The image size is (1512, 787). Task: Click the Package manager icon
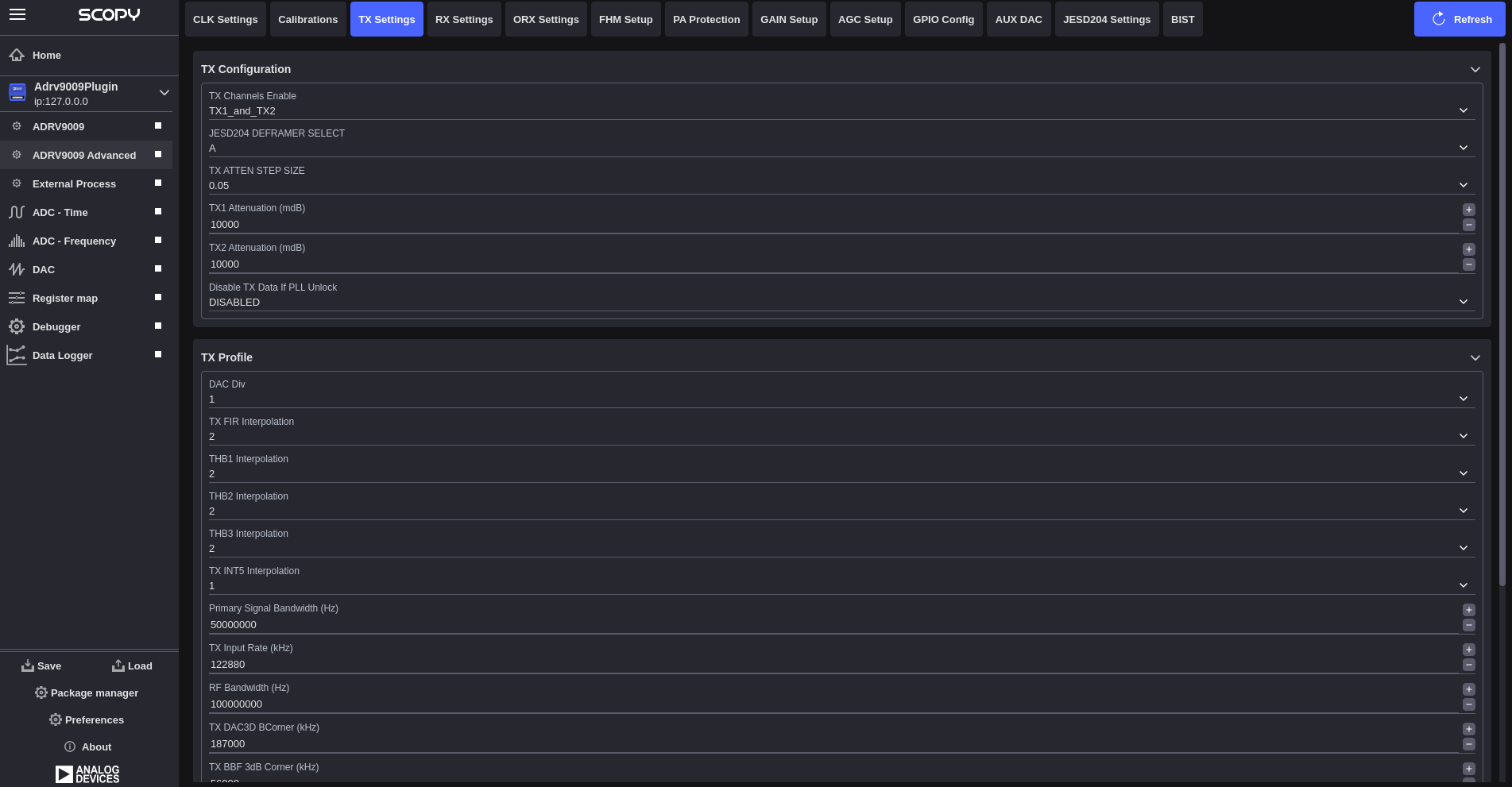tap(41, 692)
